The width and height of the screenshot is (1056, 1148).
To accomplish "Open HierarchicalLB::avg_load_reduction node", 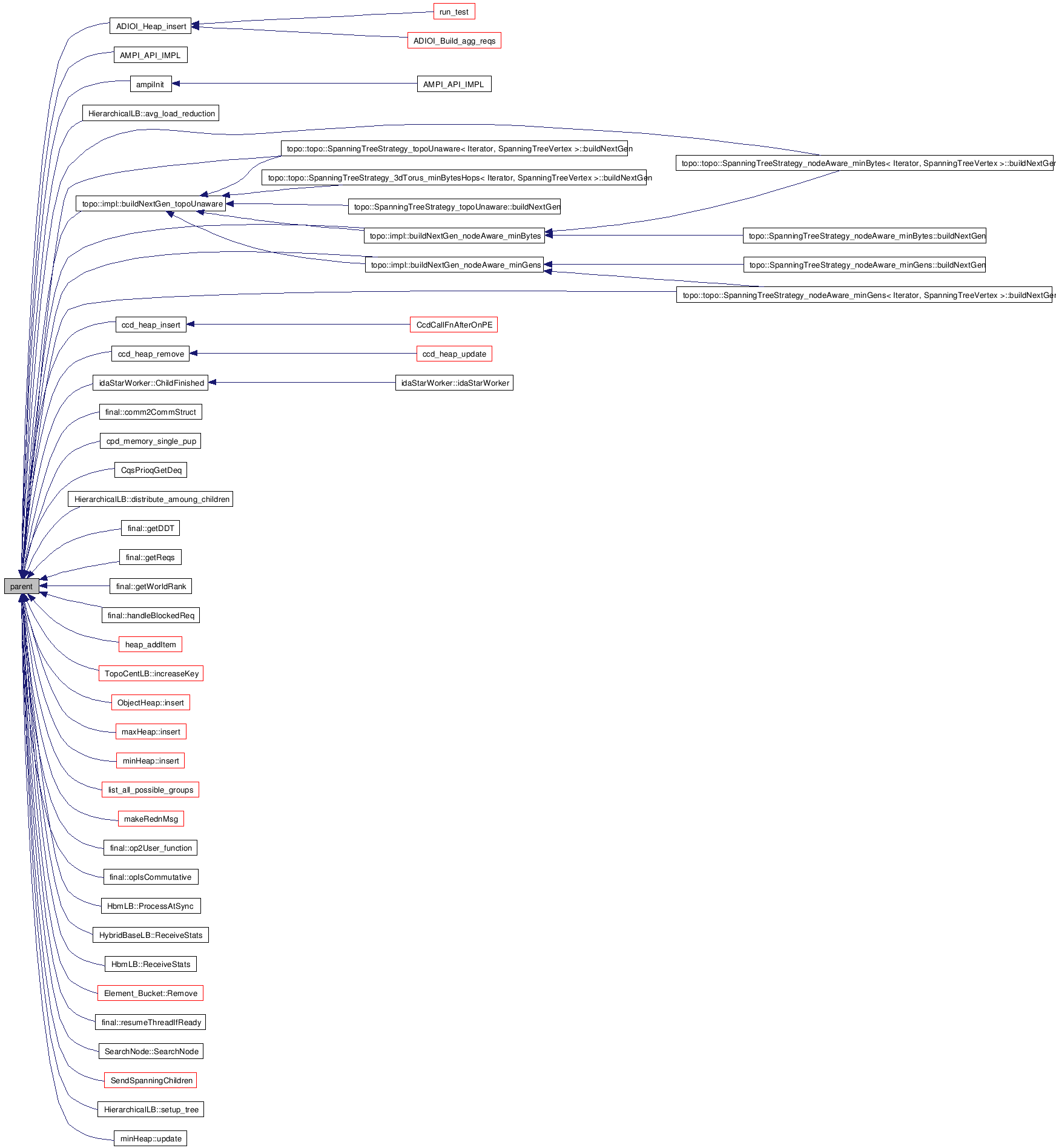I will click(151, 113).
